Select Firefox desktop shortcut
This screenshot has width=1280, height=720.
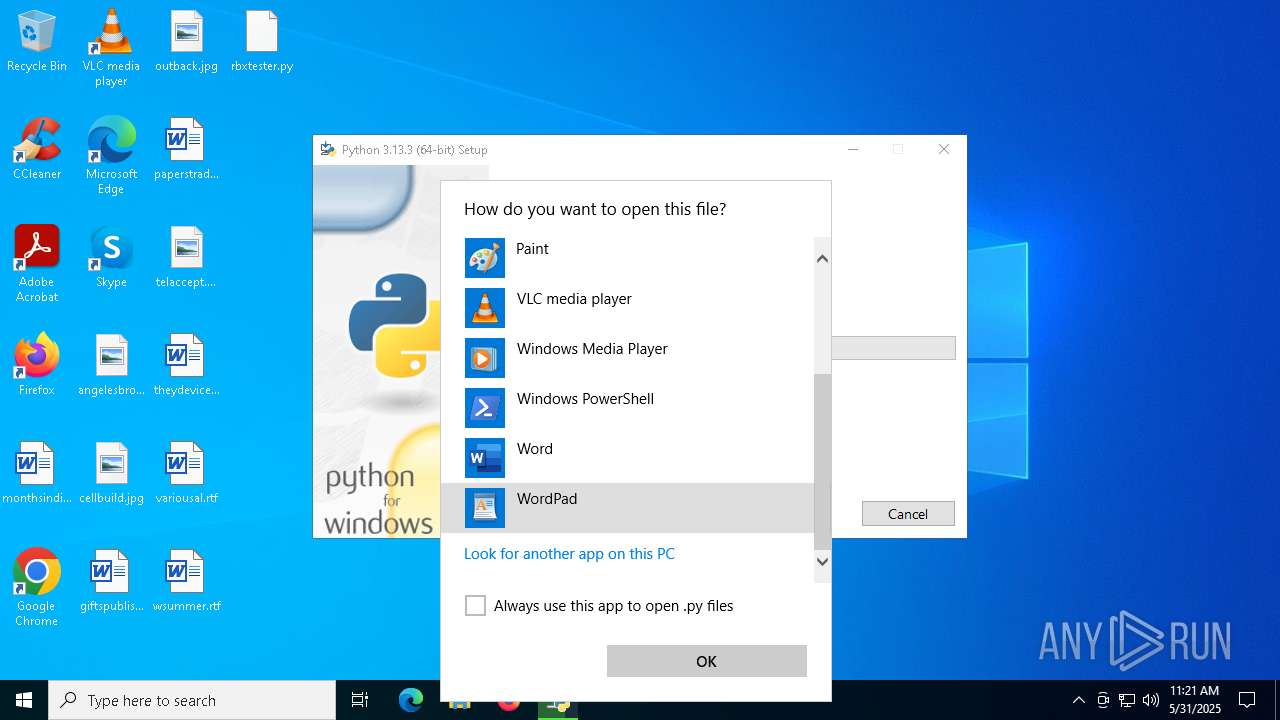(x=37, y=366)
